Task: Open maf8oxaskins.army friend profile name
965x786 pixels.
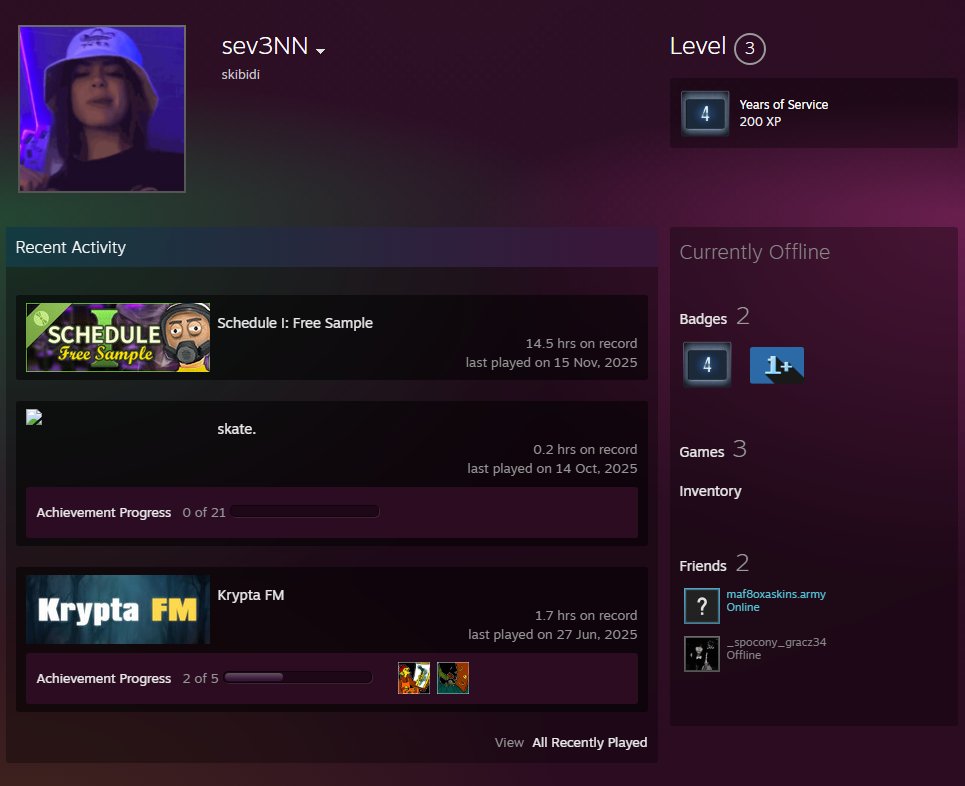Action: click(x=776, y=594)
